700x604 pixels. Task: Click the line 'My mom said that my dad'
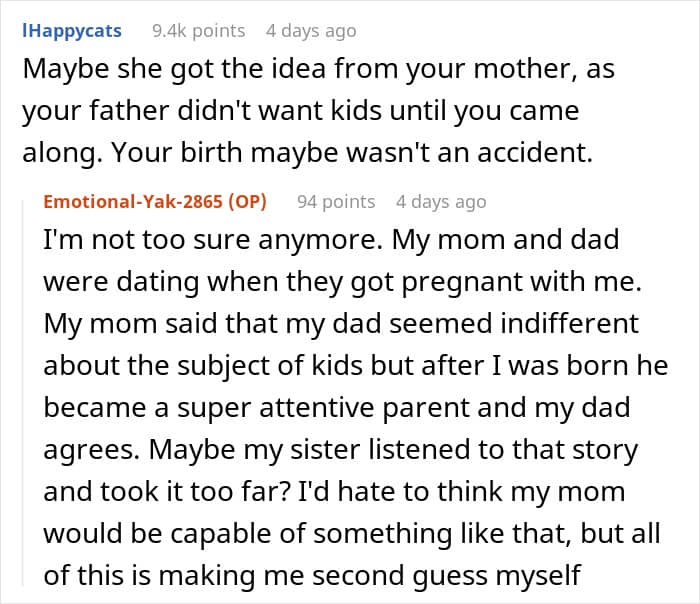tap(341, 324)
